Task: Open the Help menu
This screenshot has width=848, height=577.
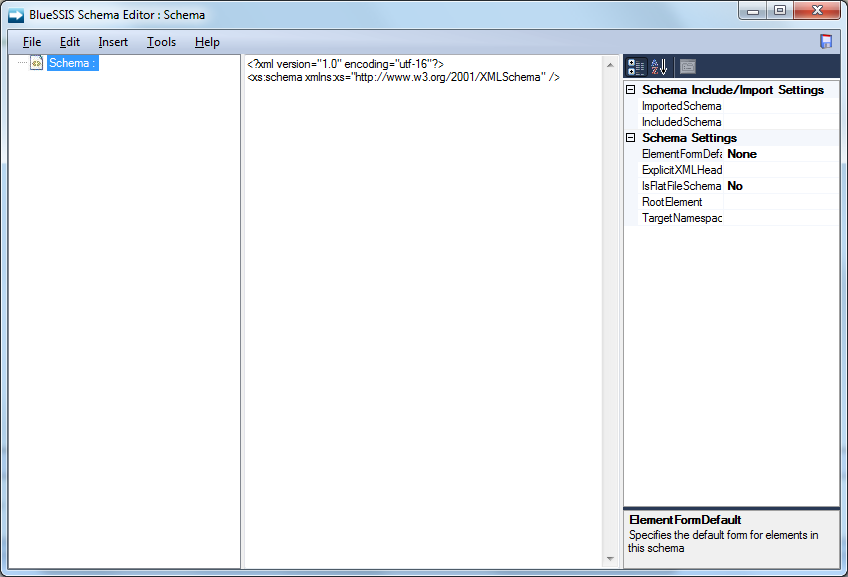Action: point(207,42)
